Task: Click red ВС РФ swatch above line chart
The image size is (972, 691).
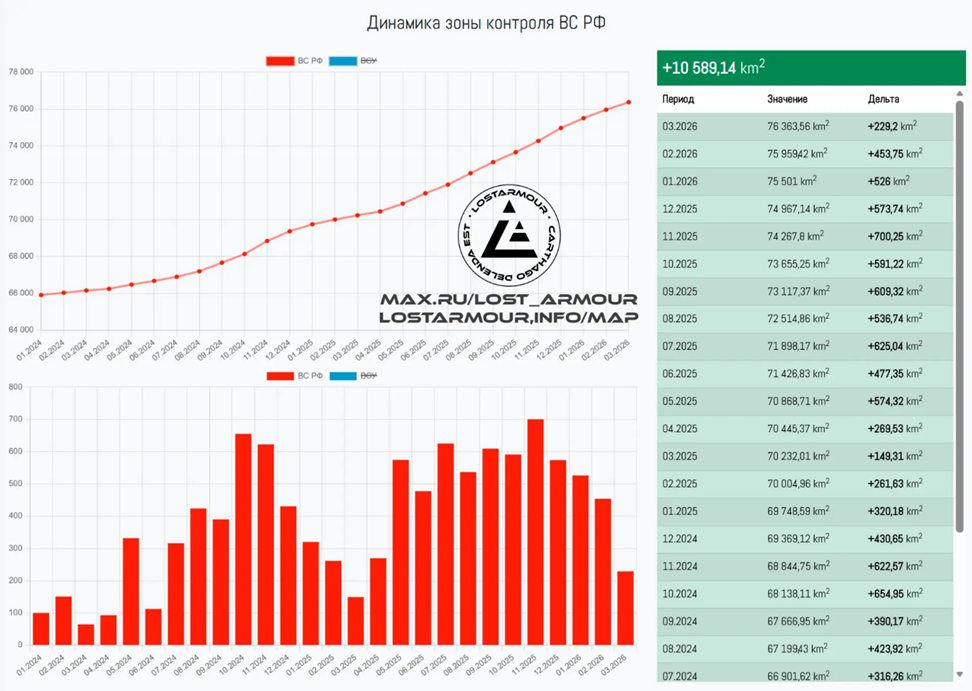Action: (279, 61)
